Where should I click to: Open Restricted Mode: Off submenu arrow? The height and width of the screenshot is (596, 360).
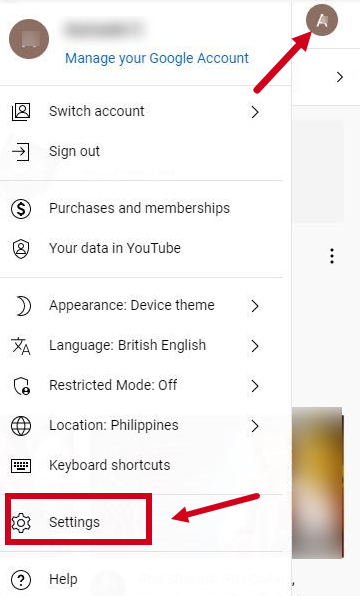(x=255, y=386)
